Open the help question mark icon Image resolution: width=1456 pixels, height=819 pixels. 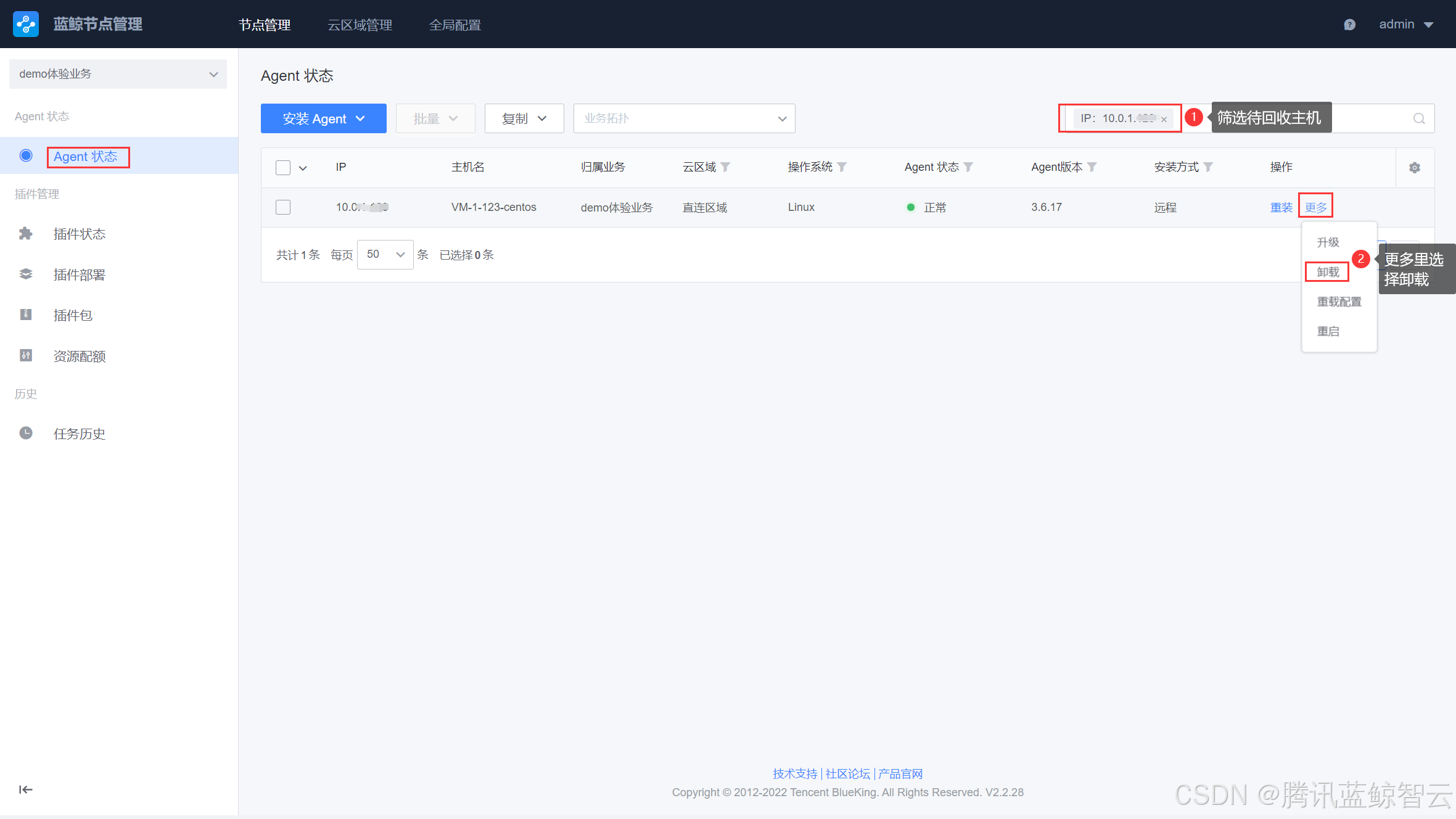pyautogui.click(x=1349, y=25)
